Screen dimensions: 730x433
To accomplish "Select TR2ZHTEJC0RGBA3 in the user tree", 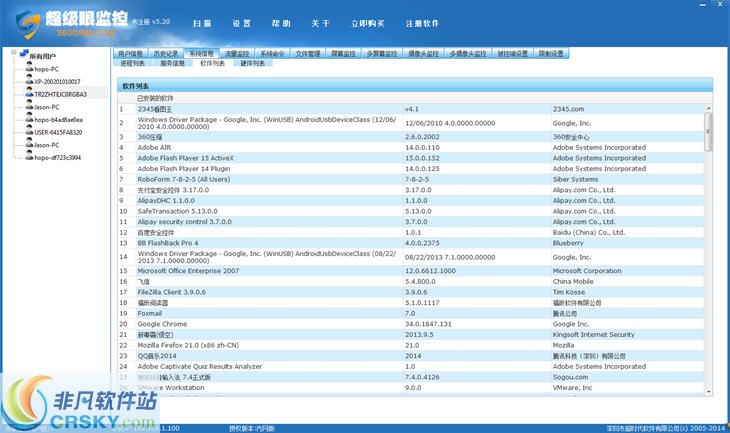I will [x=61, y=94].
